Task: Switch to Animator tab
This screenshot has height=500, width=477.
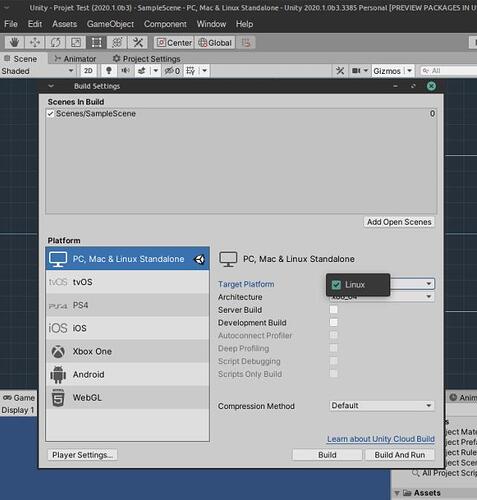Action: pos(75,59)
